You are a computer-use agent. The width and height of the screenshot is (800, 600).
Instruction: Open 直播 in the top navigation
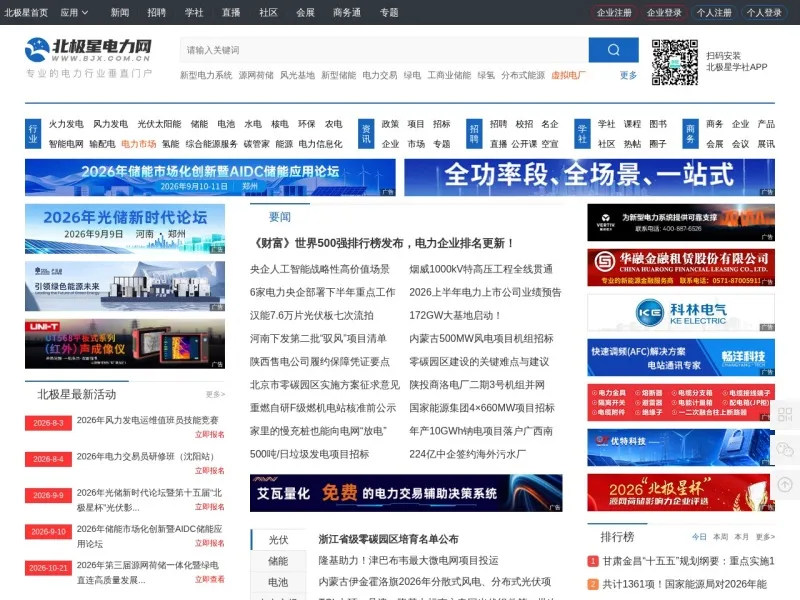click(x=231, y=12)
